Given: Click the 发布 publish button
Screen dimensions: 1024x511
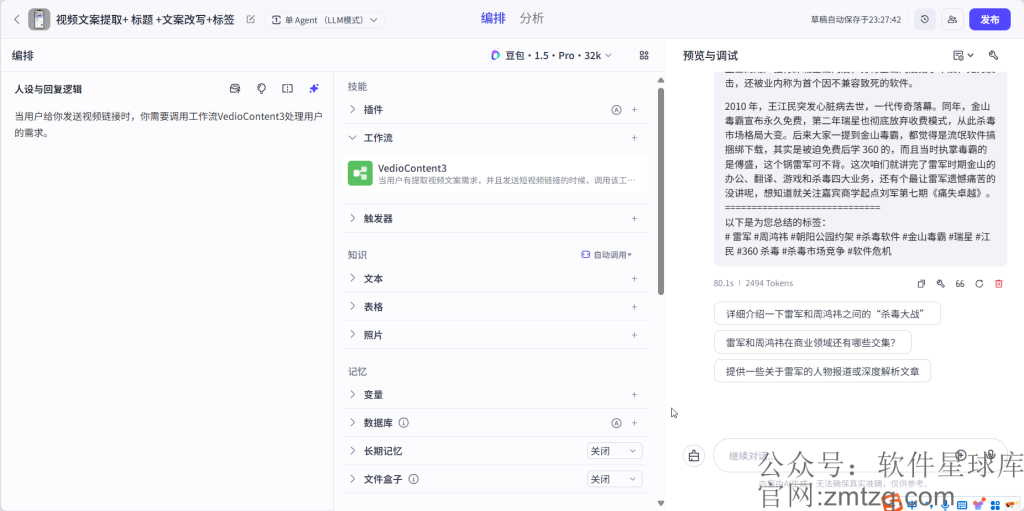Looking at the screenshot, I should click(989, 20).
